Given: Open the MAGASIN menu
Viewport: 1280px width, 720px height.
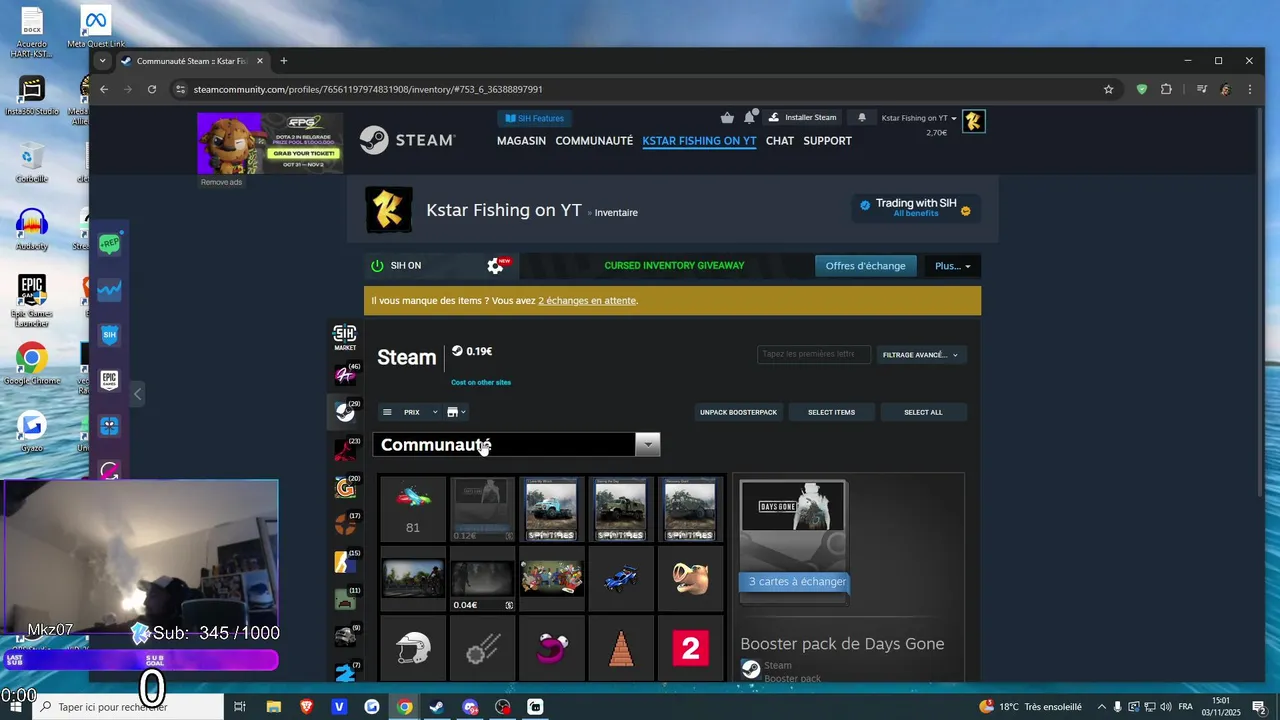Looking at the screenshot, I should 521,141.
